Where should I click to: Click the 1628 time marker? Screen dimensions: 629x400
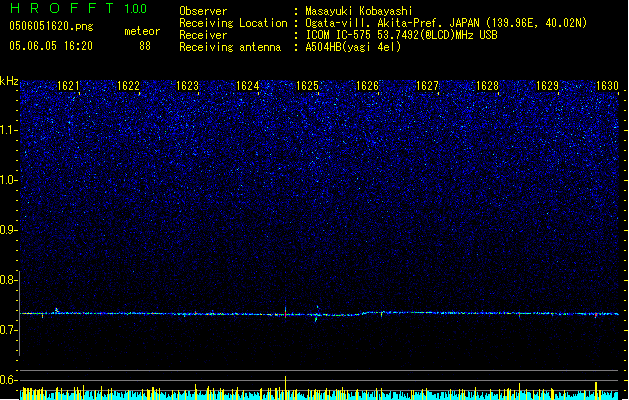point(487,85)
